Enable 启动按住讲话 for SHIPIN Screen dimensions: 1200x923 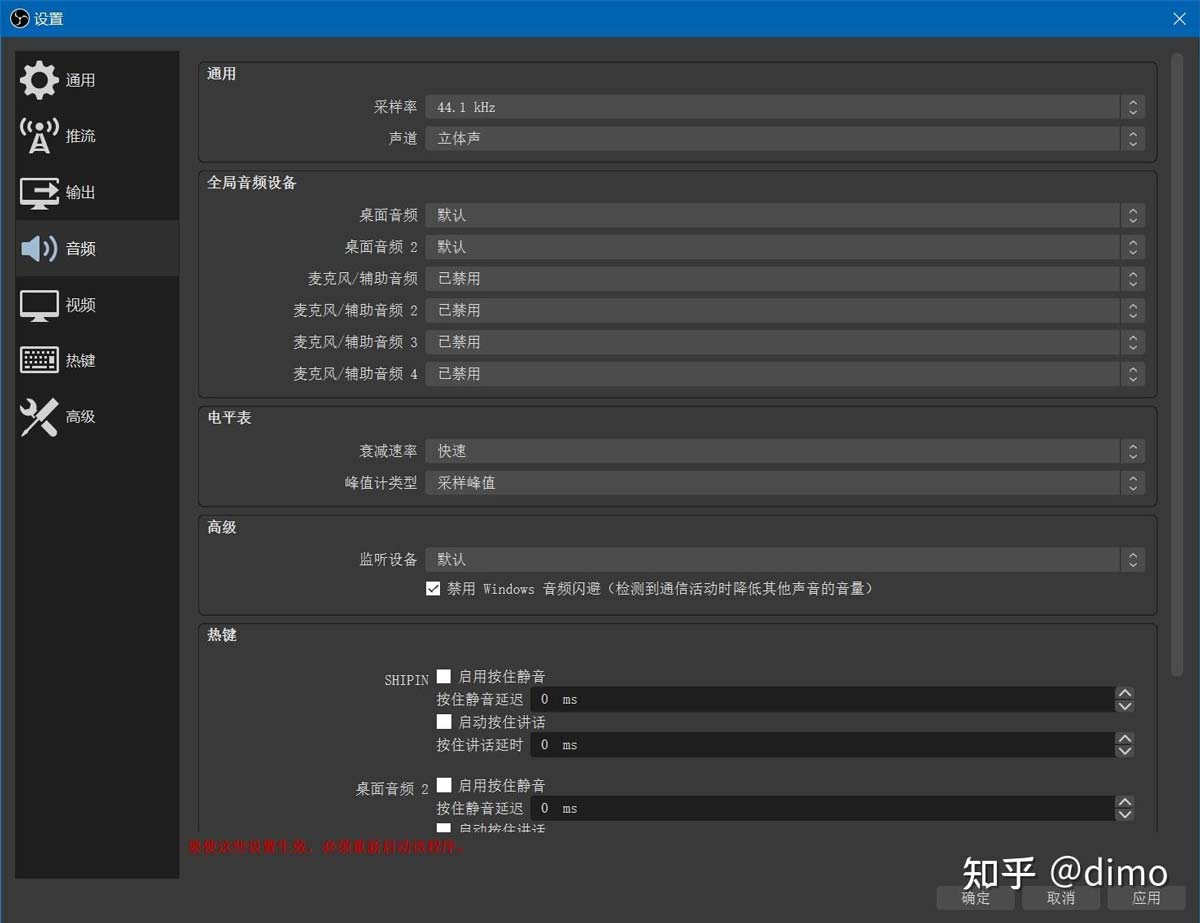pos(443,721)
